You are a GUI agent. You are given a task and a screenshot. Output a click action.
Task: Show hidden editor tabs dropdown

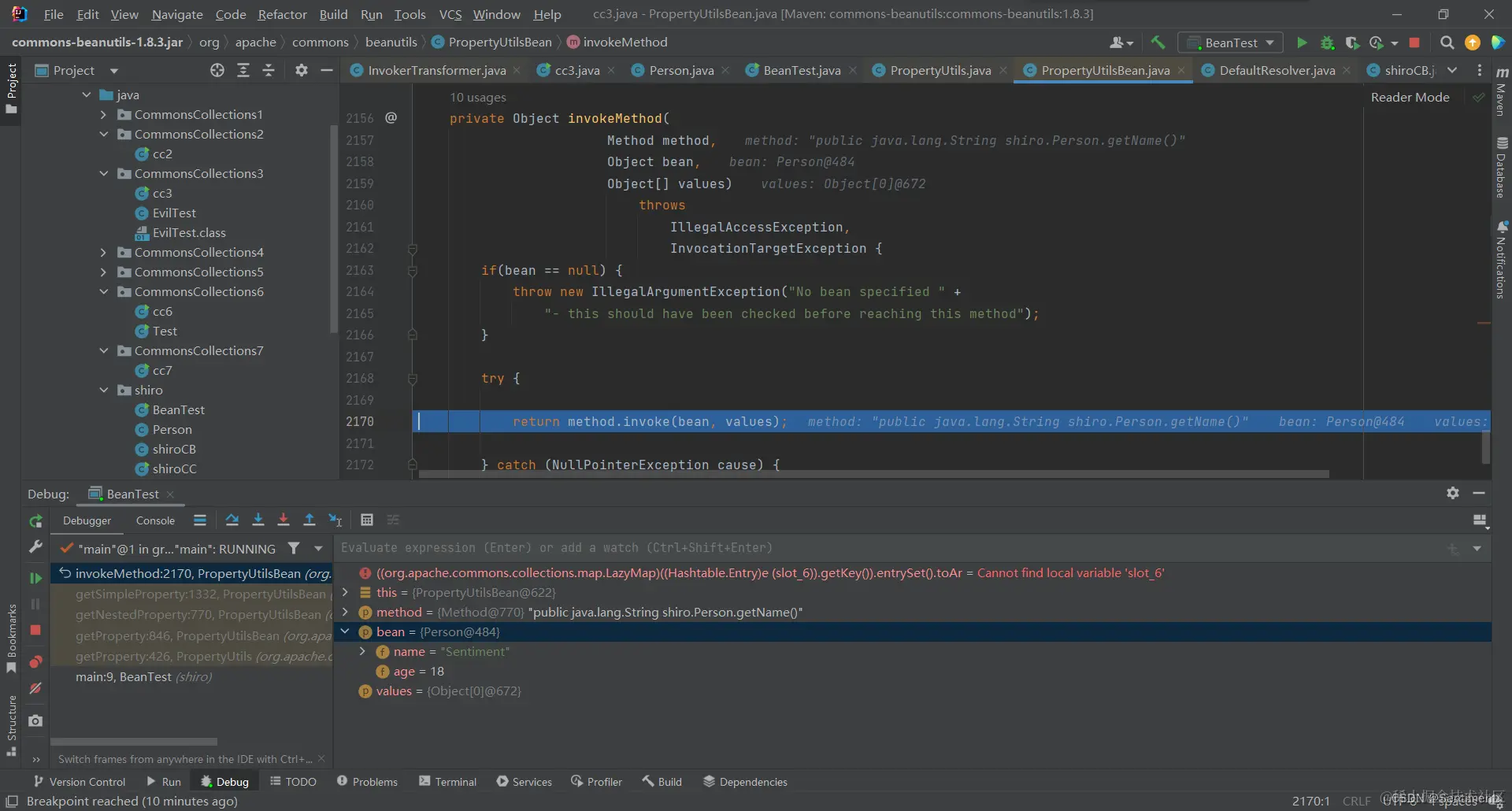pos(1452,70)
